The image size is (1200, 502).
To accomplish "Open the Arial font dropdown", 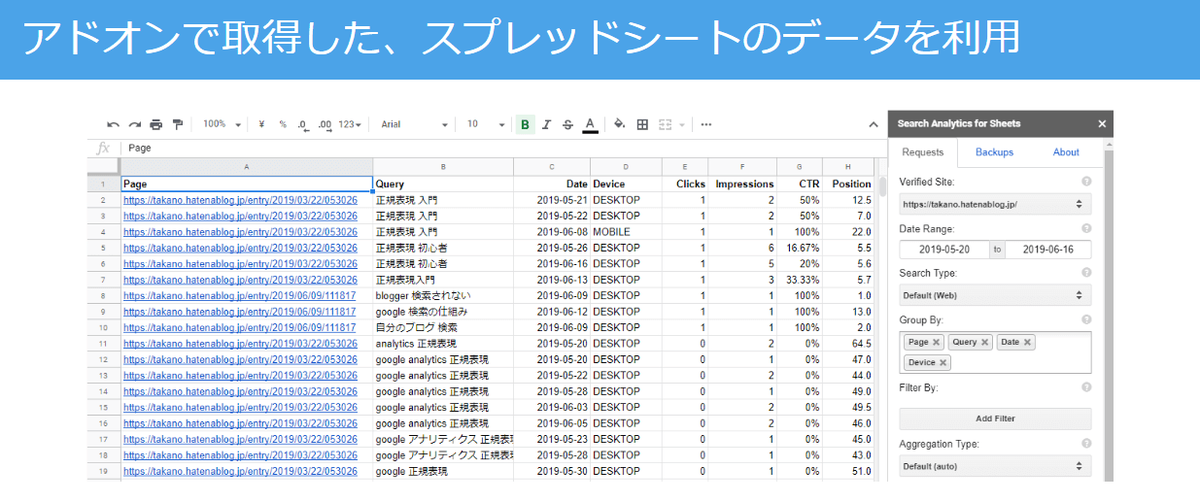I will (415, 125).
